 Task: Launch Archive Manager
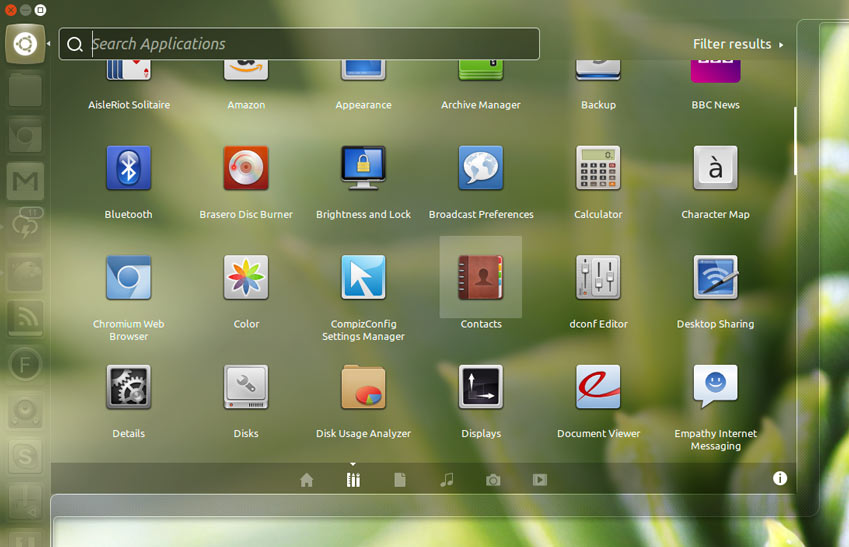click(481, 70)
